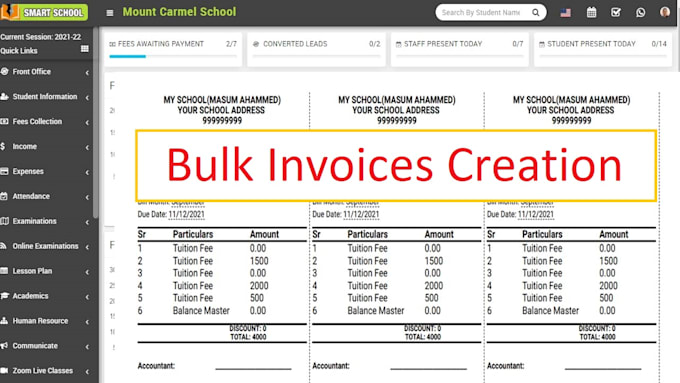Open the calendar icon in header
The width and height of the screenshot is (680, 383).
[x=592, y=13]
